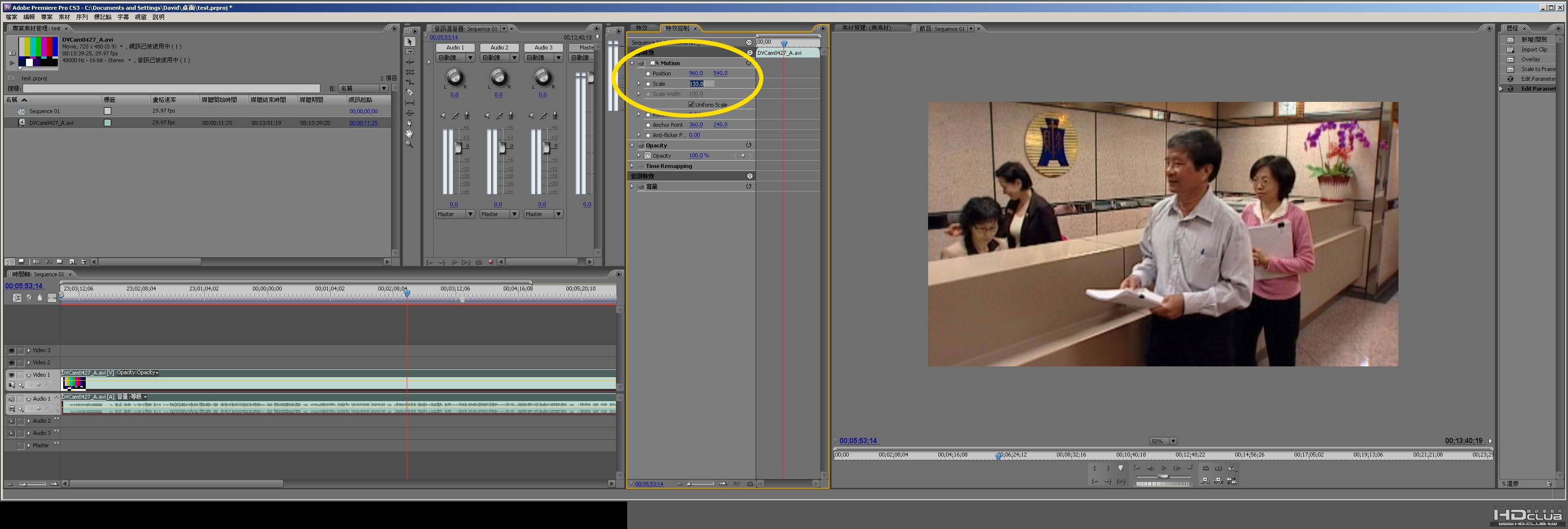Open the 字幕 menu
1568x529 pixels.
123,17
